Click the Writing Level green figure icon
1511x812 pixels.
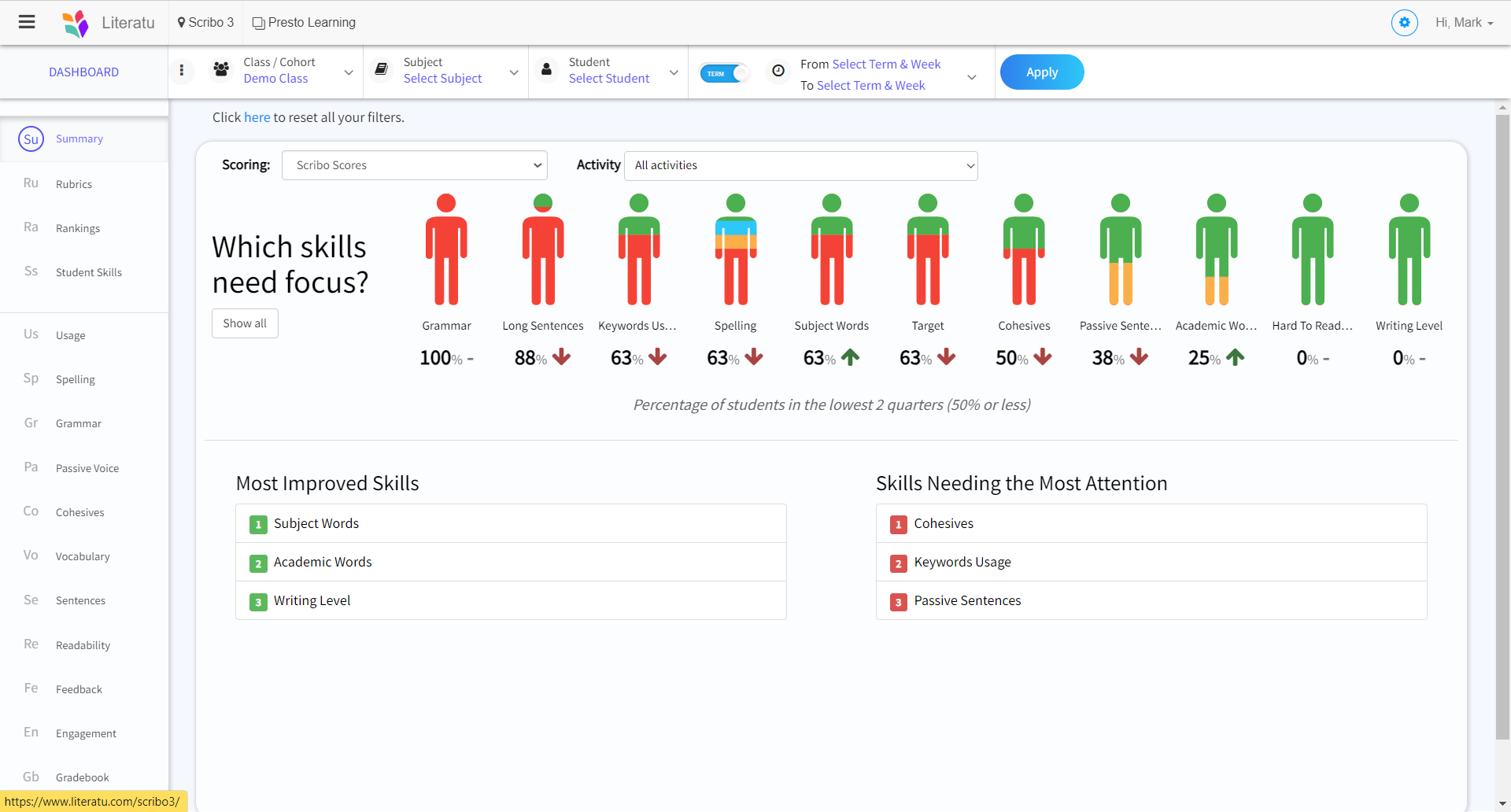pos(1409,249)
